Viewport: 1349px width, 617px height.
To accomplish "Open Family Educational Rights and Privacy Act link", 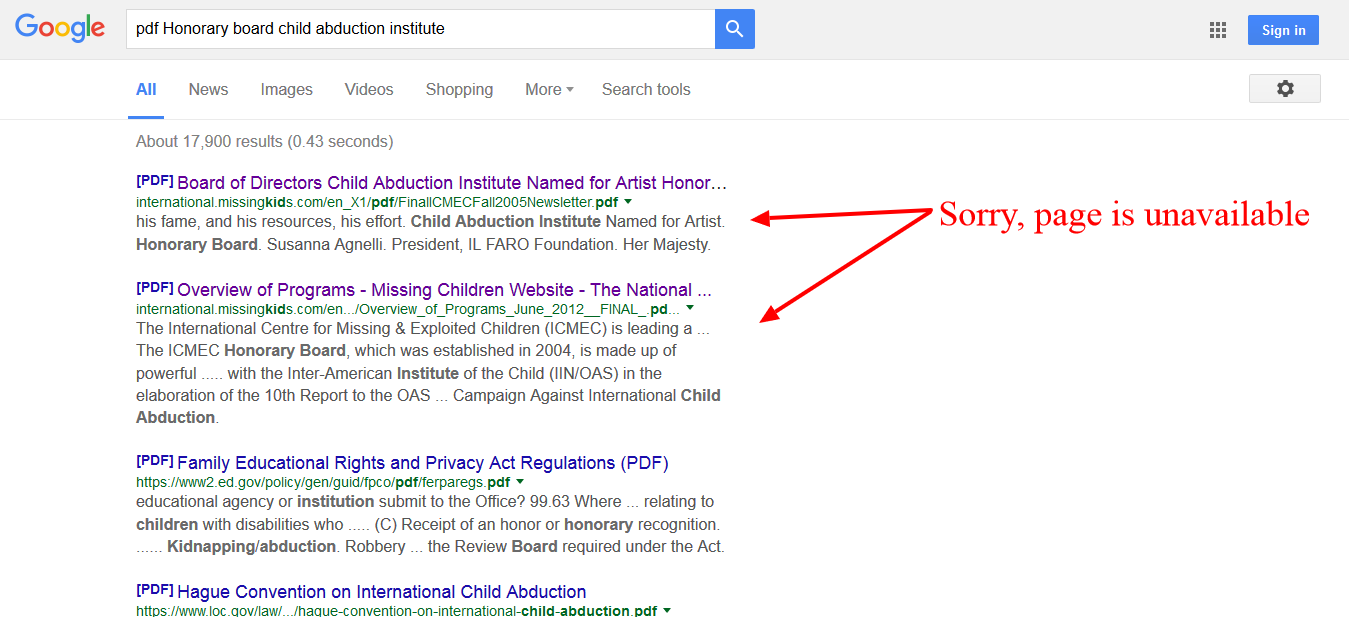I will (x=423, y=463).
